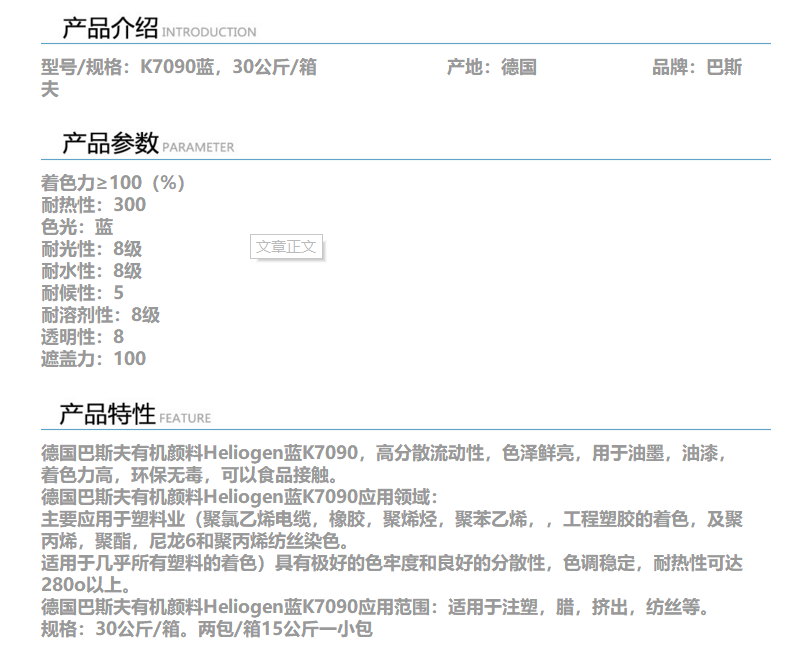This screenshot has width=788, height=652.
Task: Click the 产品参数 section heading
Action: click(109, 143)
